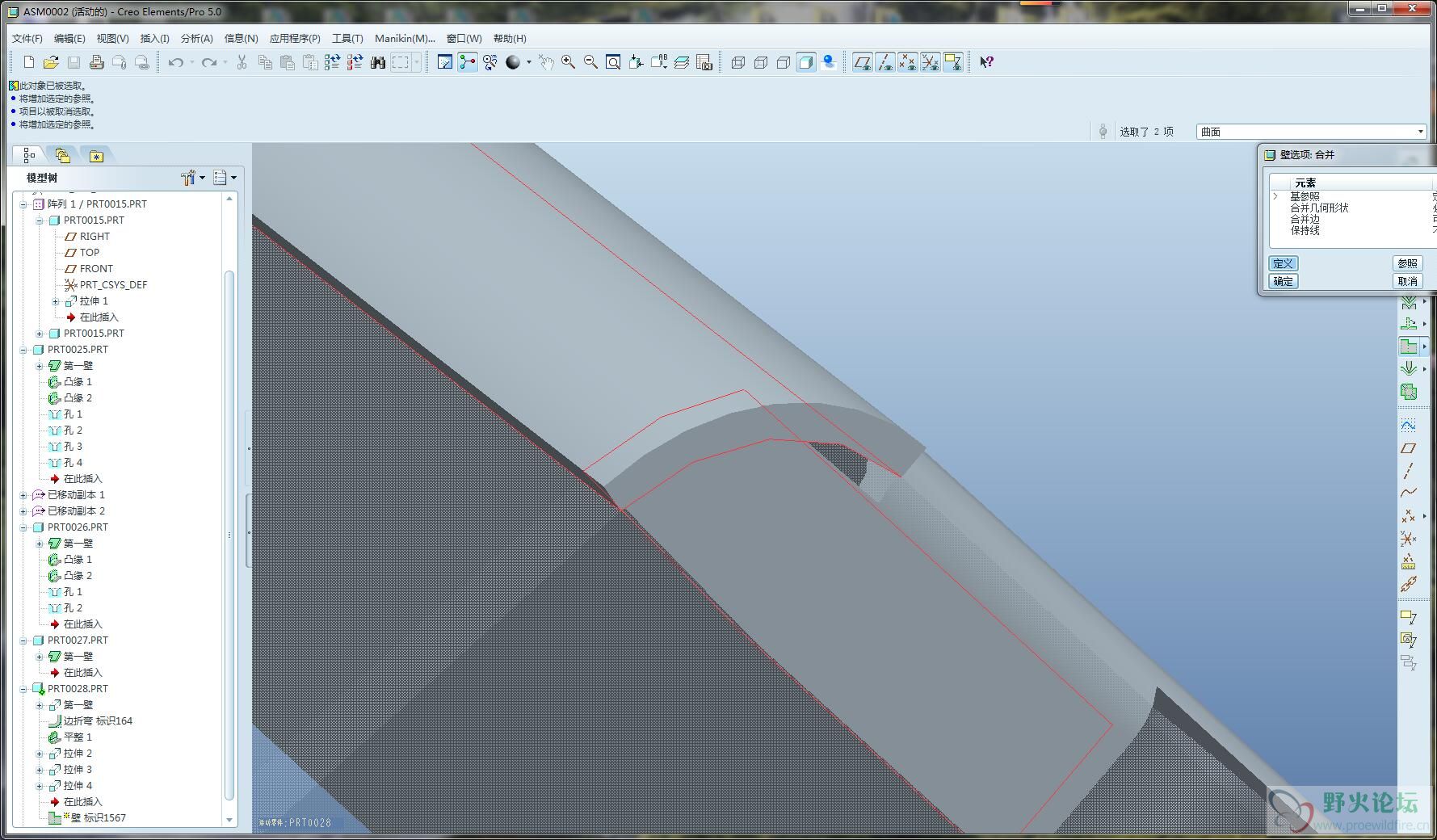Viewport: 1437px width, 840px height.
Task: Open the find binoculars tool
Action: 377,62
